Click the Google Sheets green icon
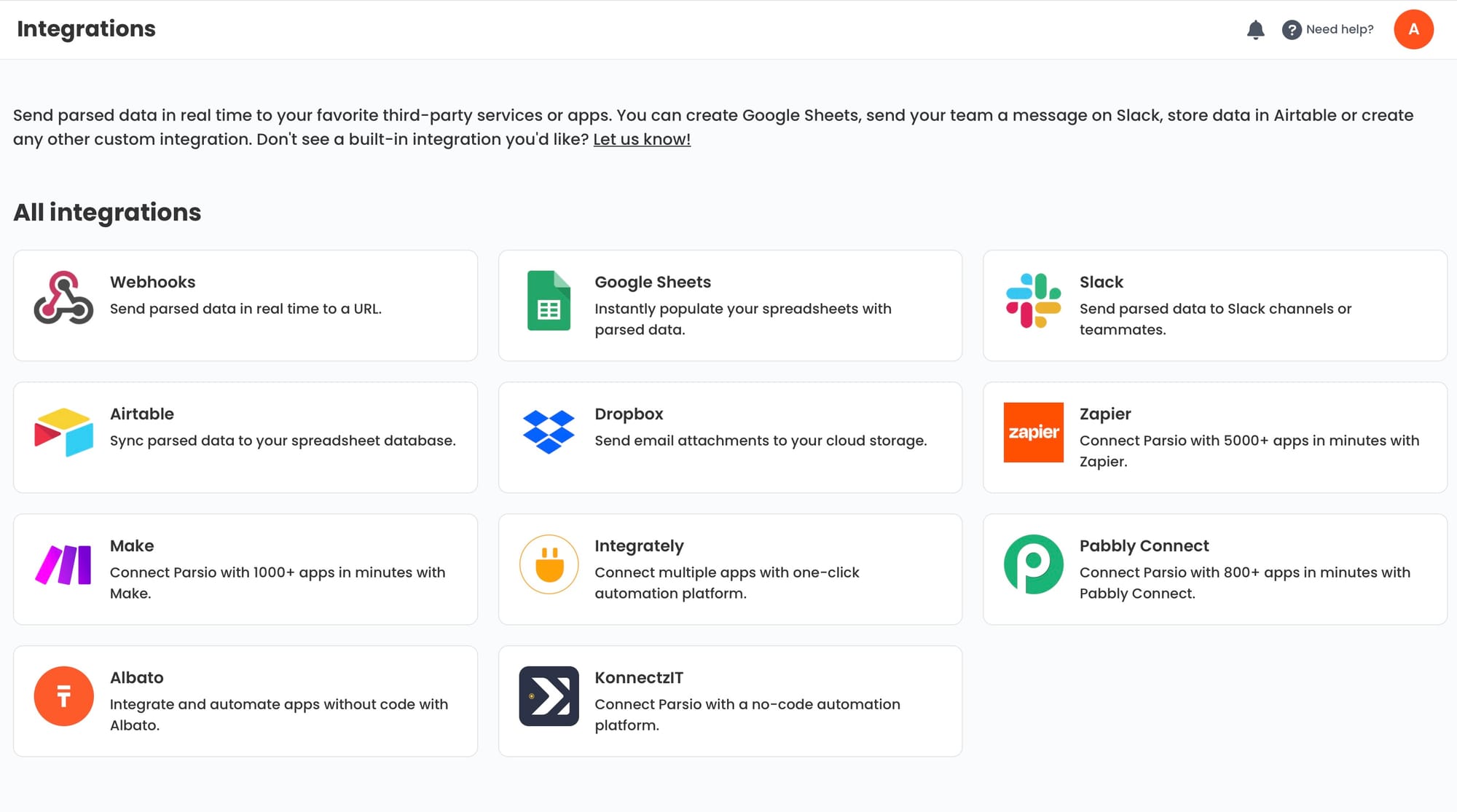This screenshot has width=1457, height=812. click(549, 301)
